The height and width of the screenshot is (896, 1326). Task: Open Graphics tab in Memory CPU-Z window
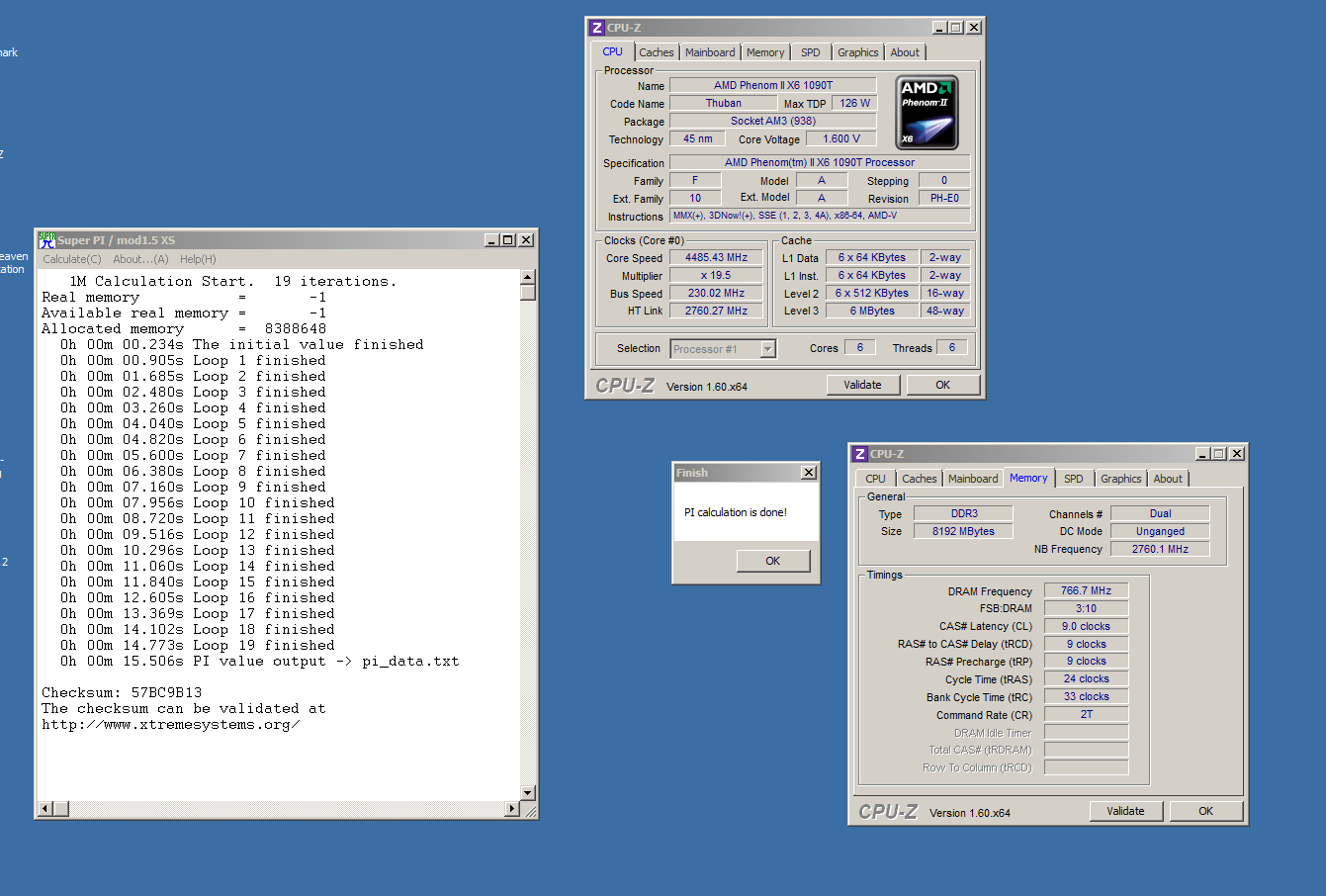[x=1120, y=479]
